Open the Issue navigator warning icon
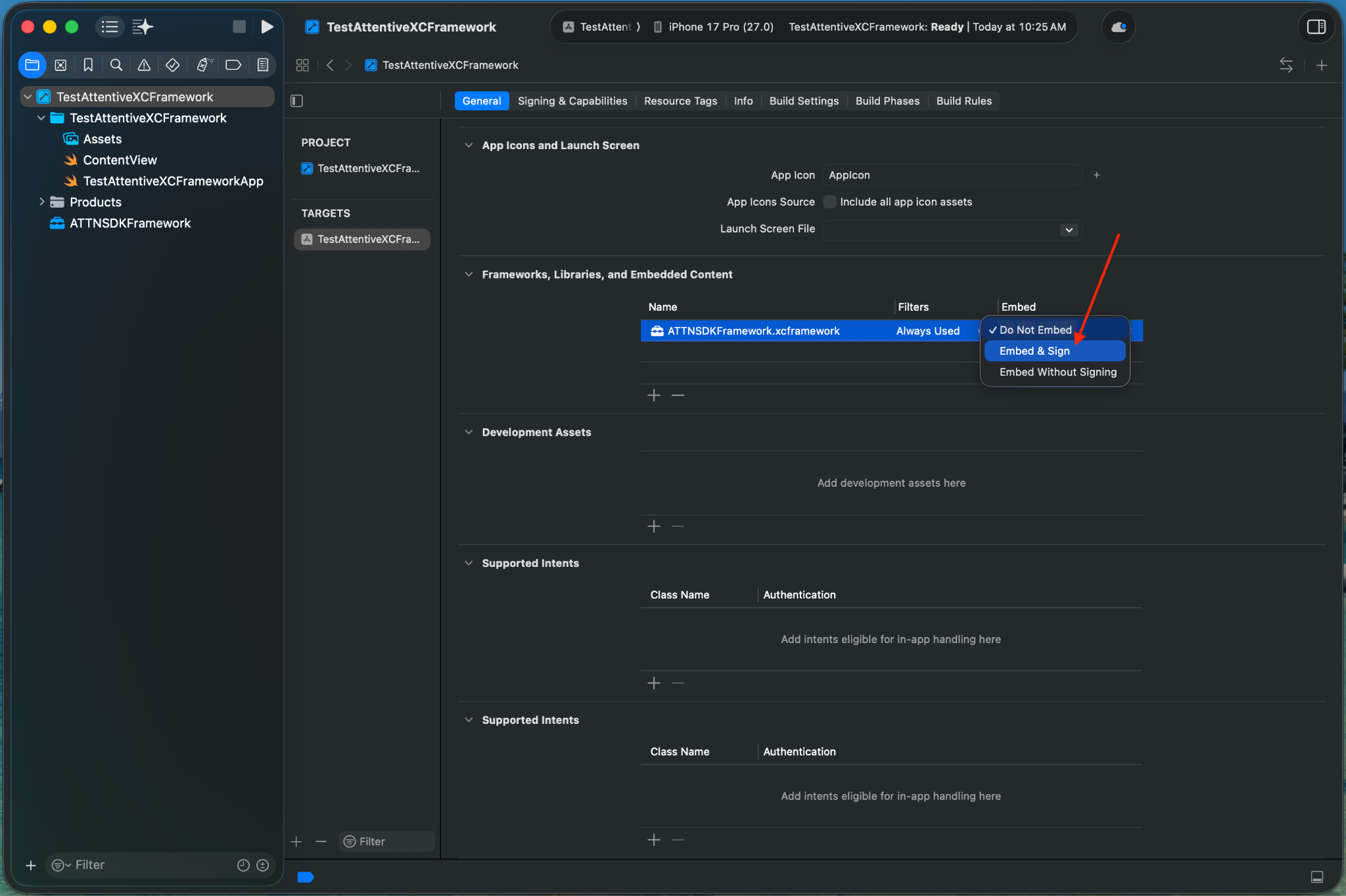 click(144, 65)
